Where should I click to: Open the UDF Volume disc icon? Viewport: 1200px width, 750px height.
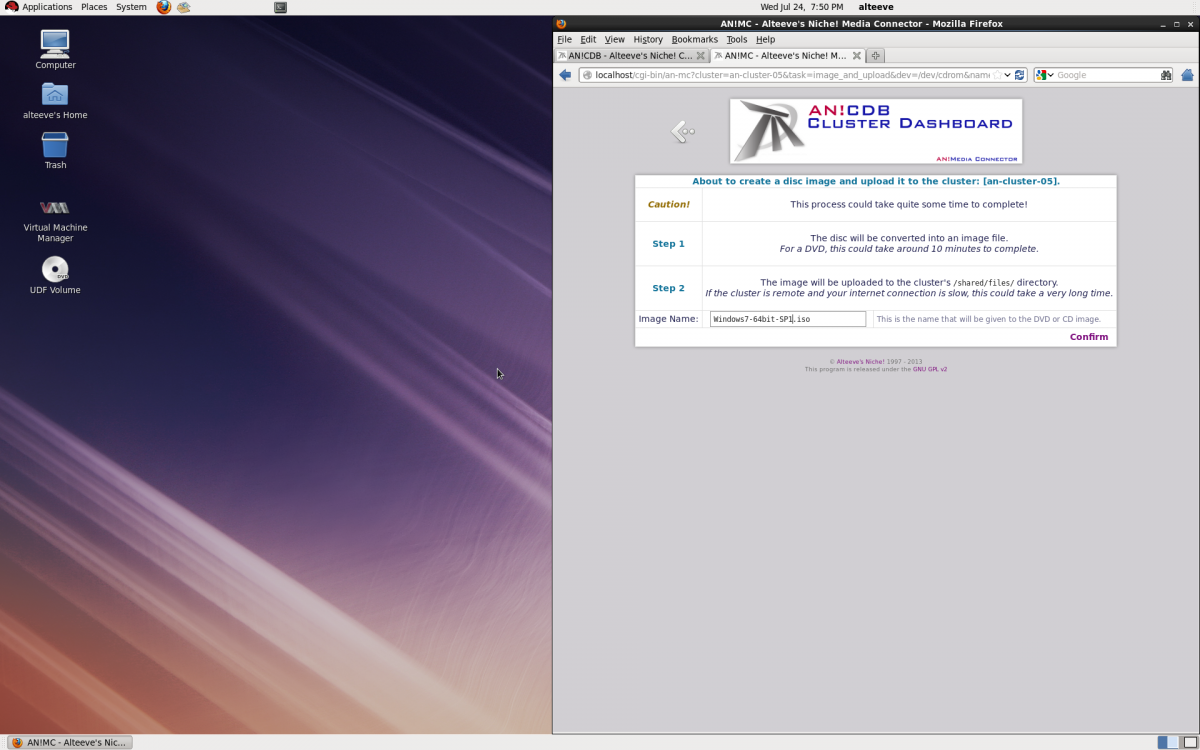tap(55, 270)
